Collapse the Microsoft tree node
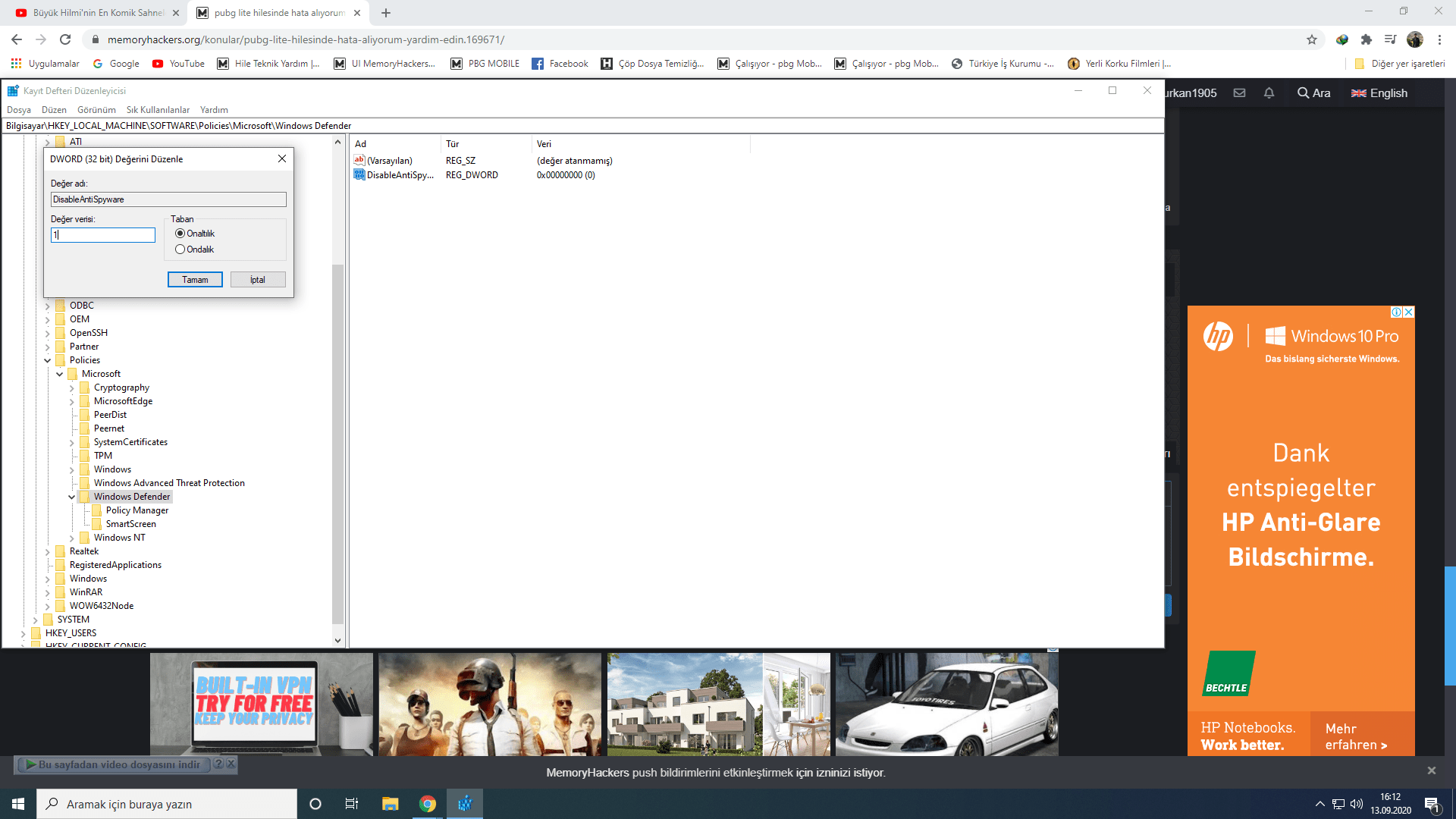Viewport: 1456px width, 819px height. pyautogui.click(x=59, y=374)
